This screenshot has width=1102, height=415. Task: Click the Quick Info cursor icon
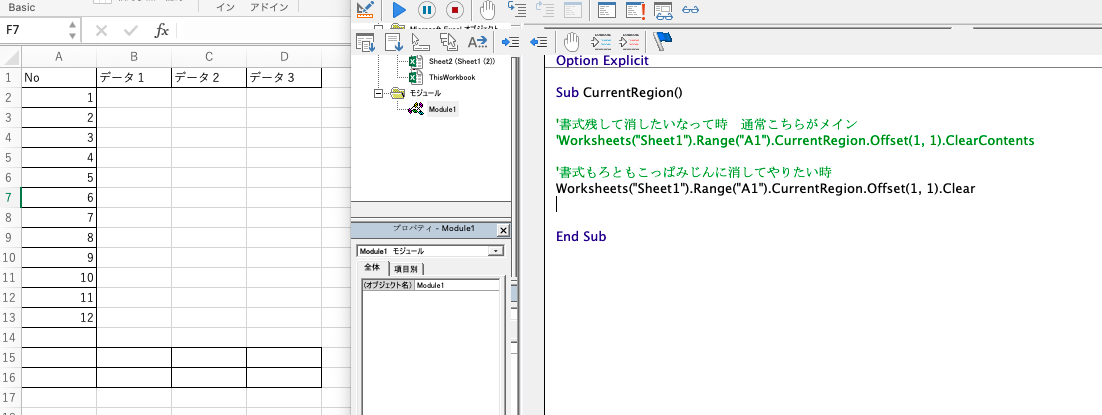tap(420, 42)
